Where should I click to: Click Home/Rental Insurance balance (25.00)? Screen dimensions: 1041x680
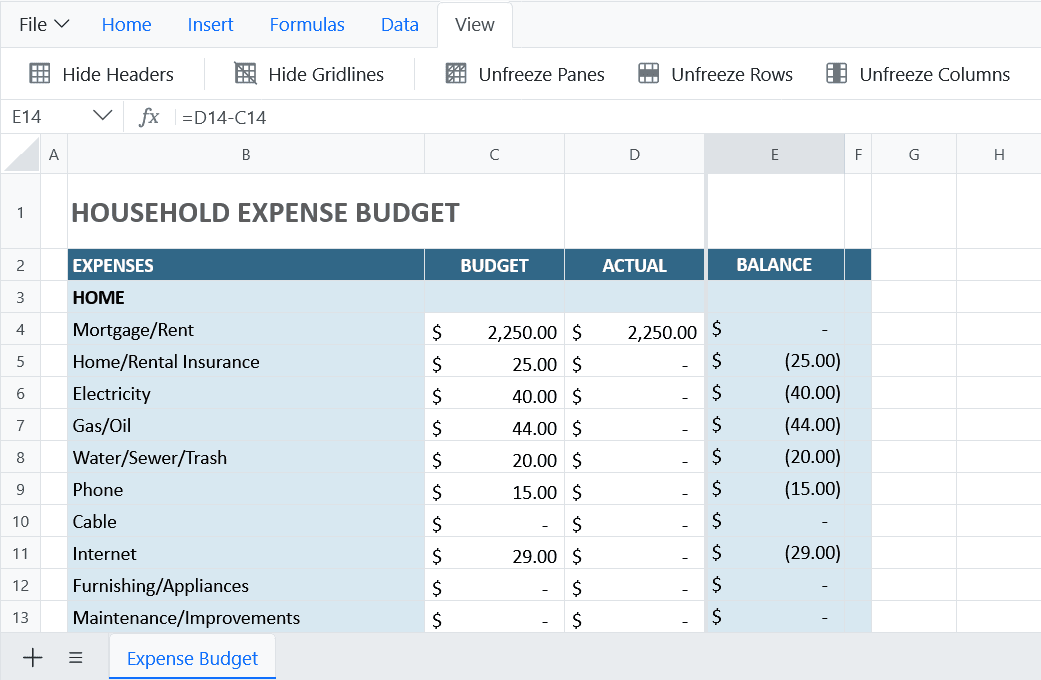775,361
